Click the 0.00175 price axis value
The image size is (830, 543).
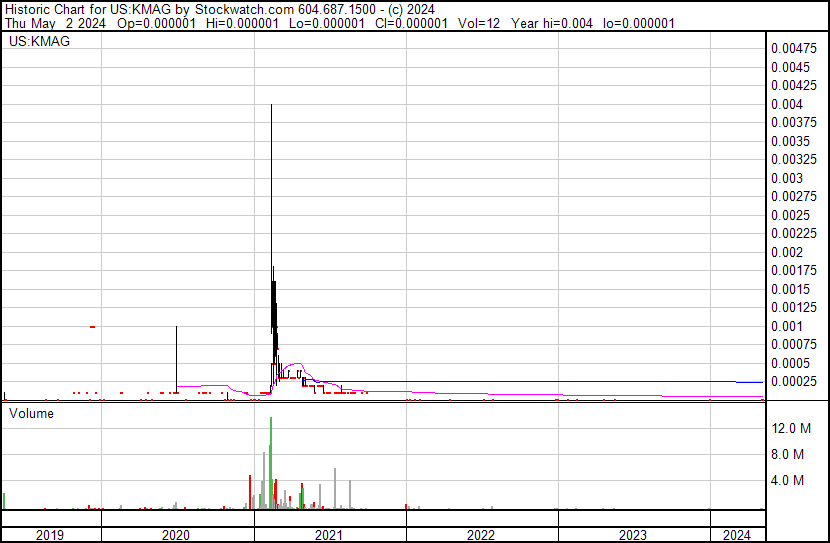(794, 270)
